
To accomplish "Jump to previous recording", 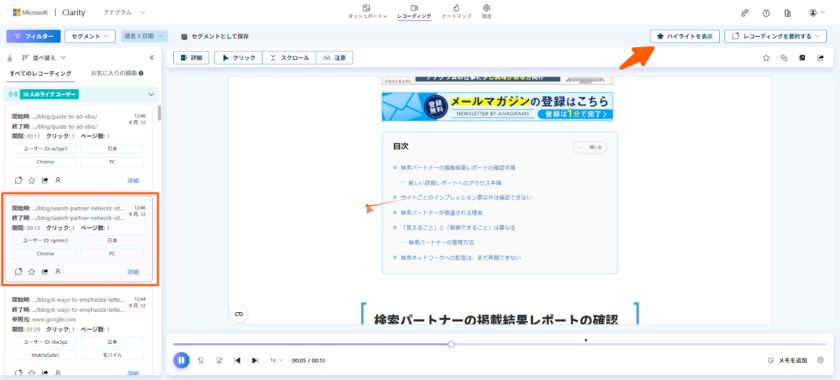I will (x=237, y=361).
